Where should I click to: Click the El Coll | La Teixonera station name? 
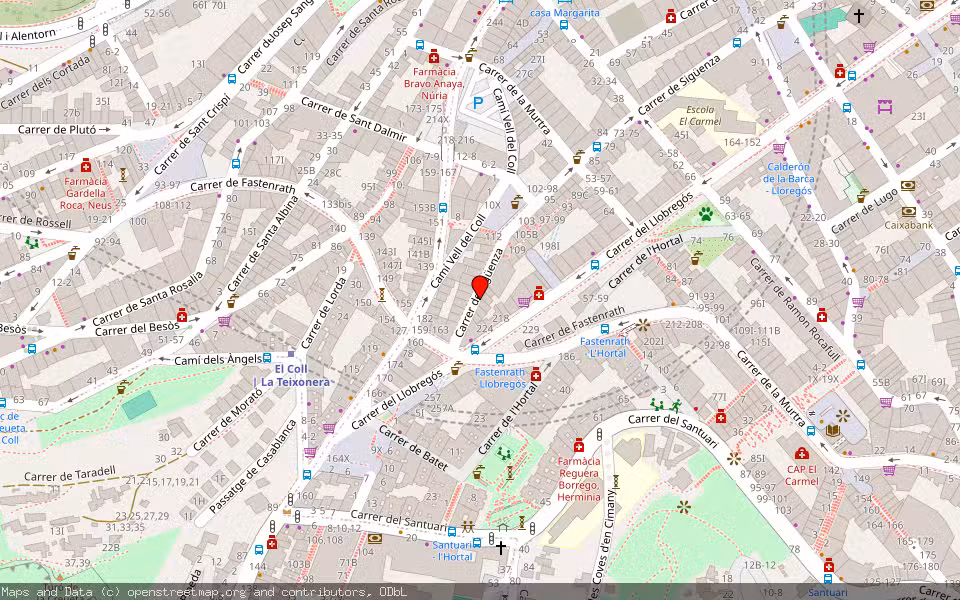pos(297,377)
